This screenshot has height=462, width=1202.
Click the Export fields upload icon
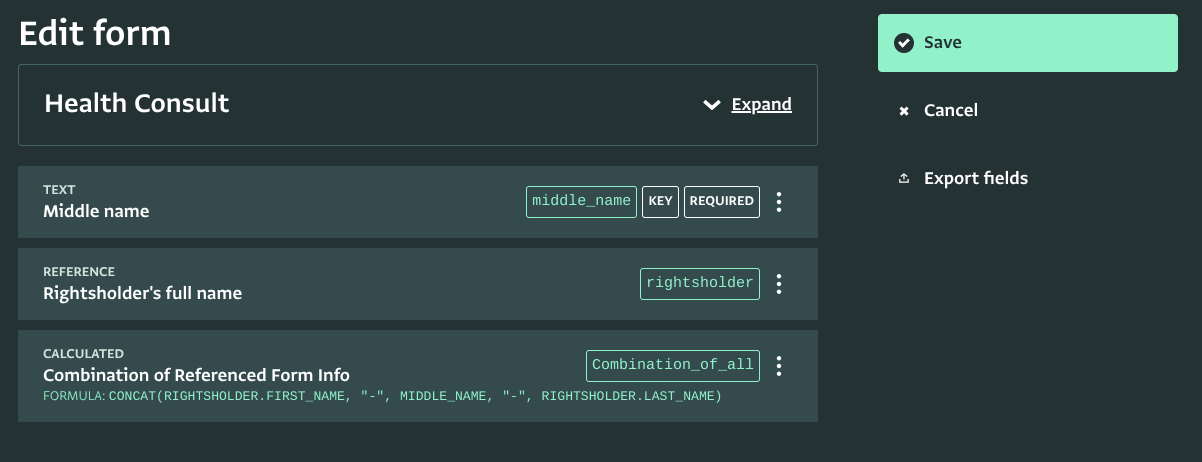904,179
